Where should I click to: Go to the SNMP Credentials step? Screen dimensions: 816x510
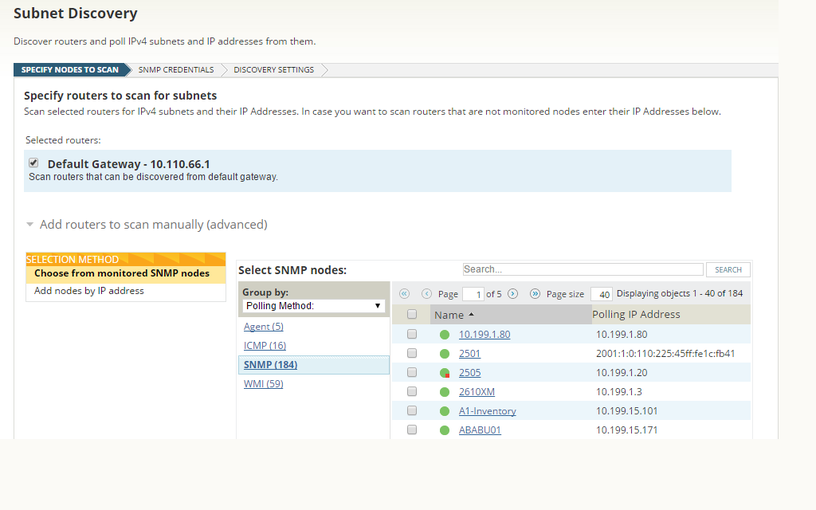tap(176, 70)
